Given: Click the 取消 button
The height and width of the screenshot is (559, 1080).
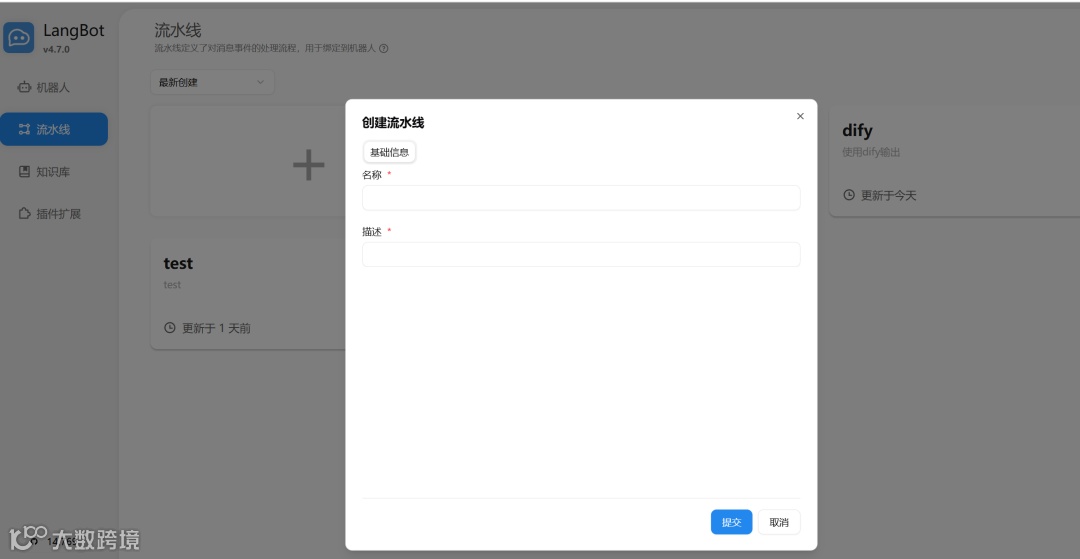Looking at the screenshot, I should tap(779, 523).
